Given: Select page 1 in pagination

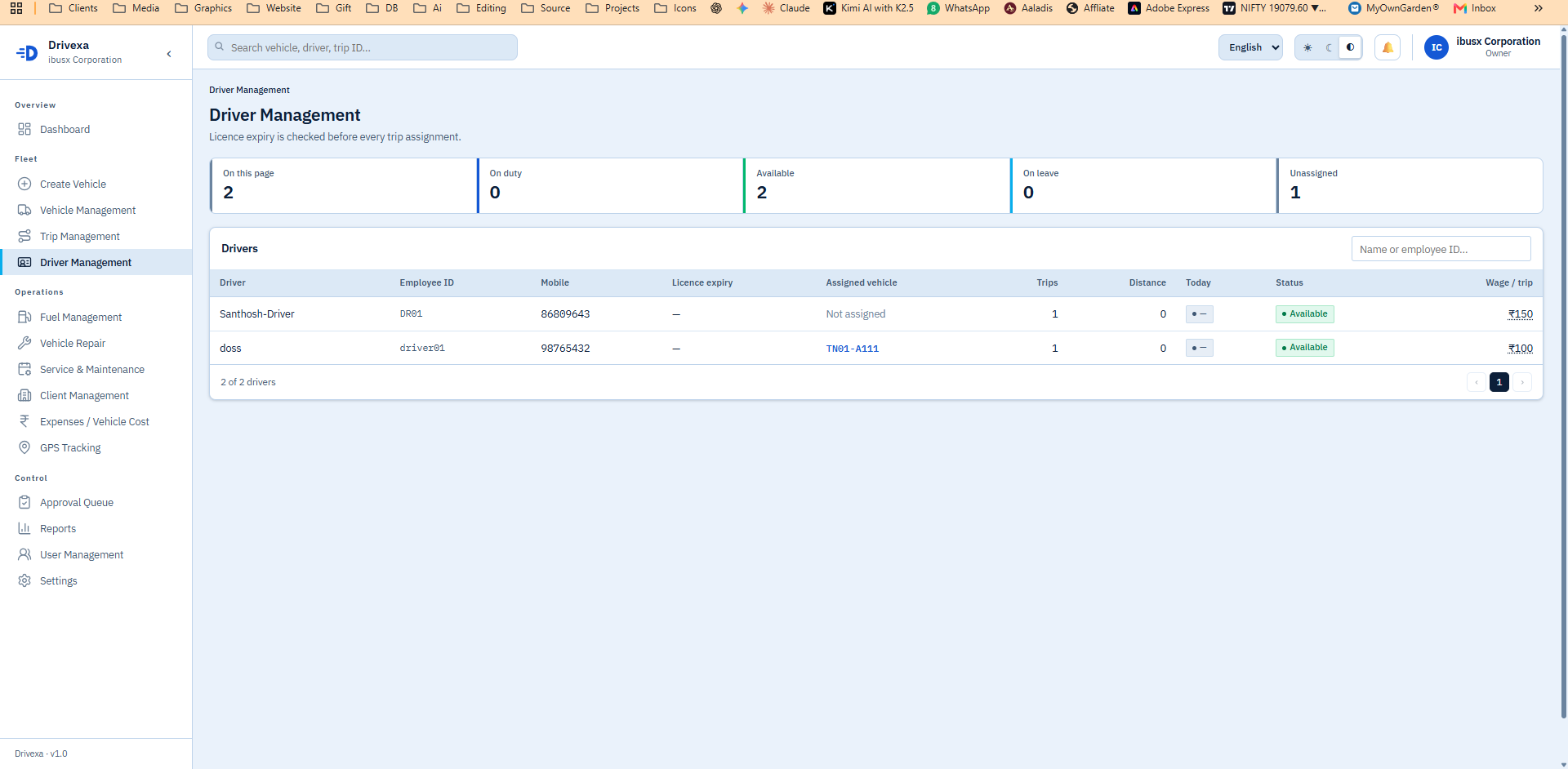Looking at the screenshot, I should (x=1499, y=382).
